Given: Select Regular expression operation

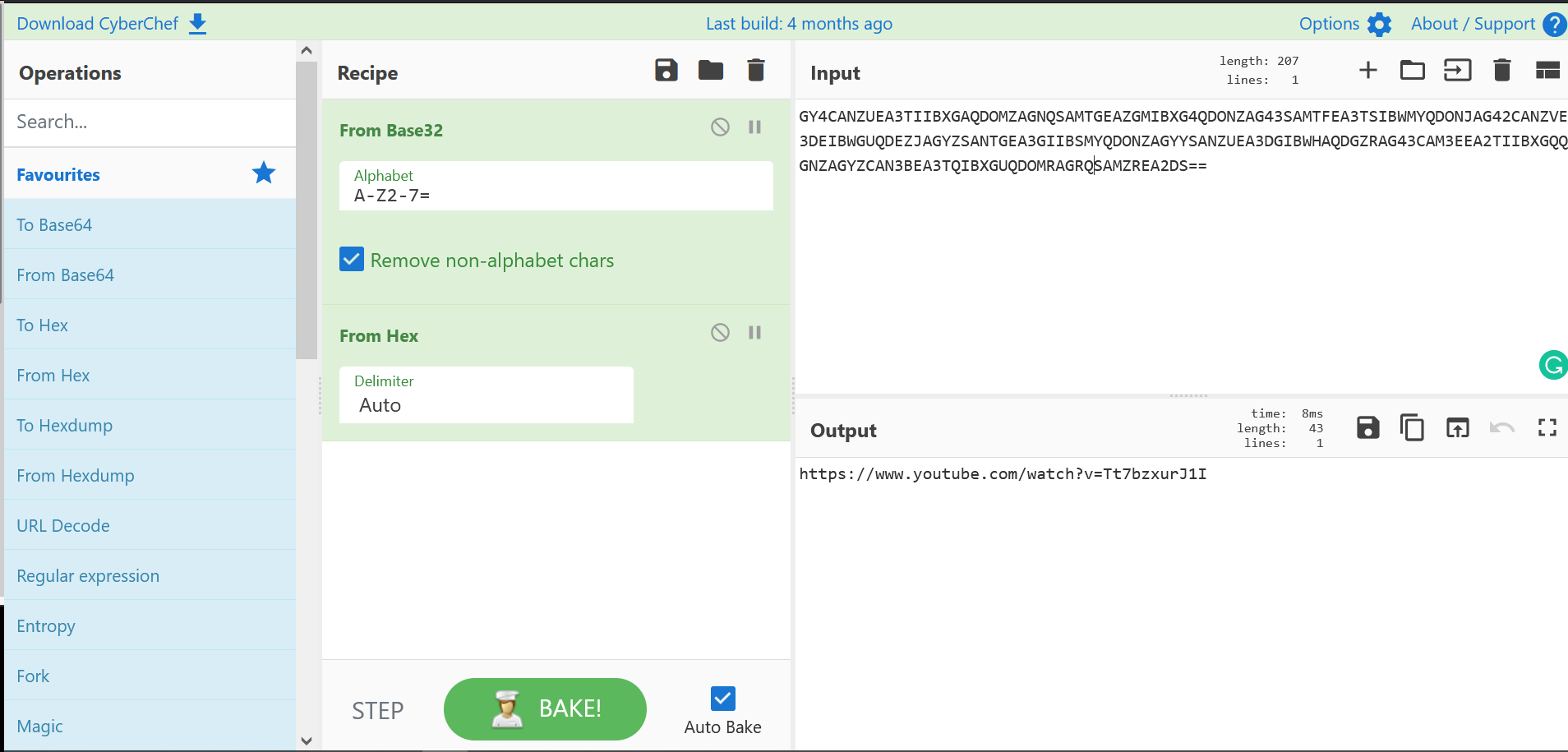Looking at the screenshot, I should pos(150,575).
